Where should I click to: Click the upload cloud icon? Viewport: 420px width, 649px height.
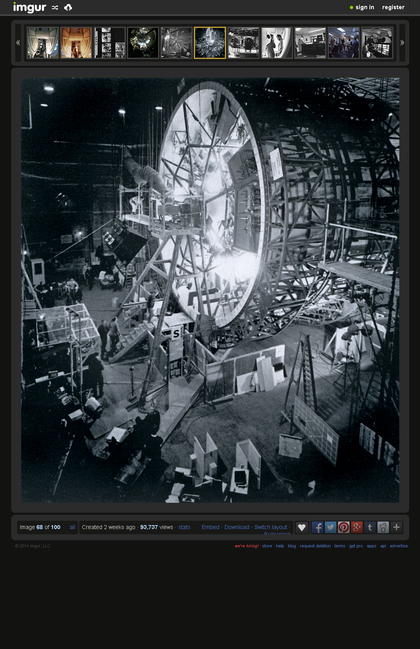(x=68, y=7)
